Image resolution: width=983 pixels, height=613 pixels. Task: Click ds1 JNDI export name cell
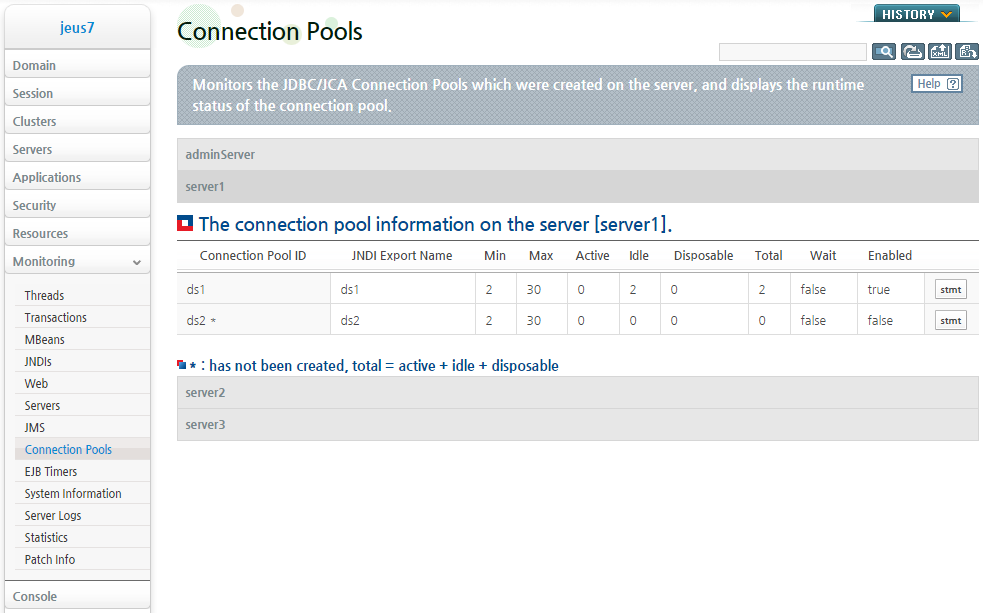click(x=403, y=289)
